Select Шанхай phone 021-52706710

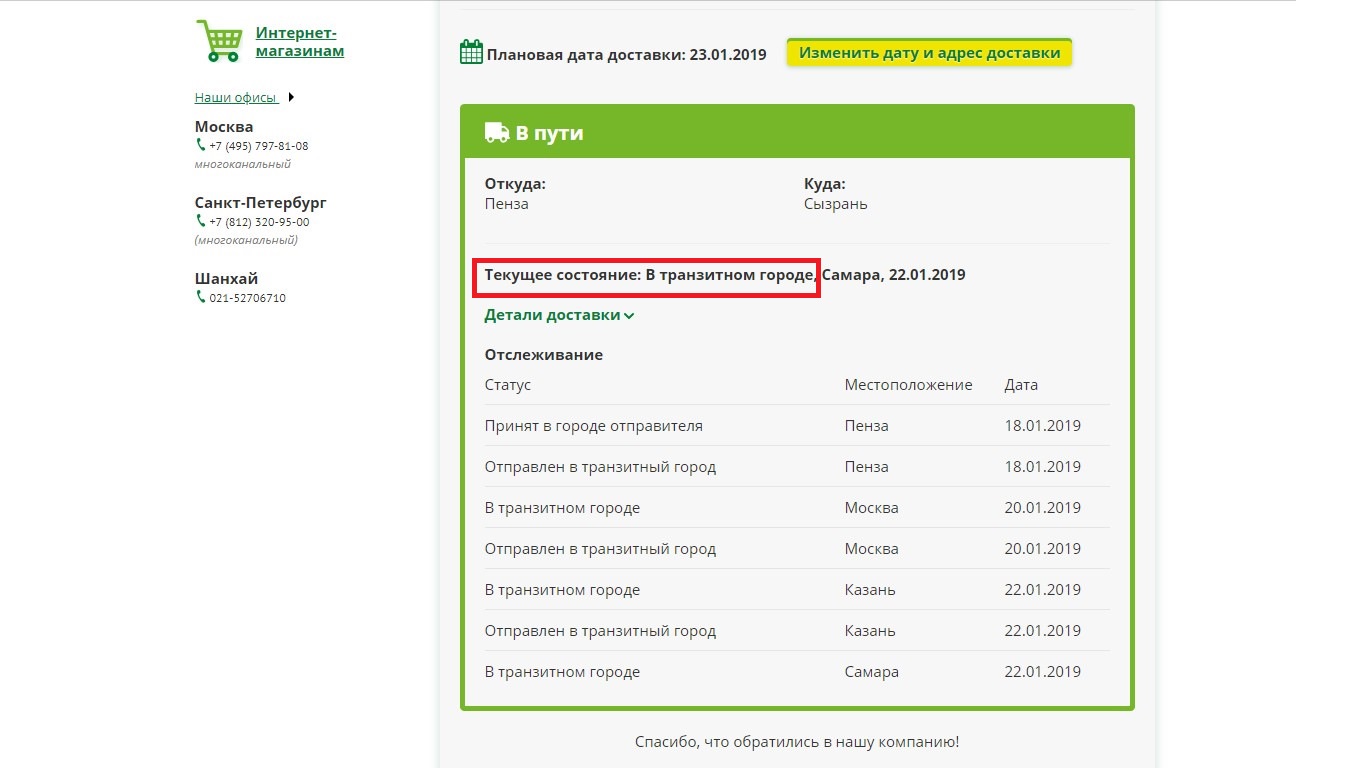coord(247,298)
